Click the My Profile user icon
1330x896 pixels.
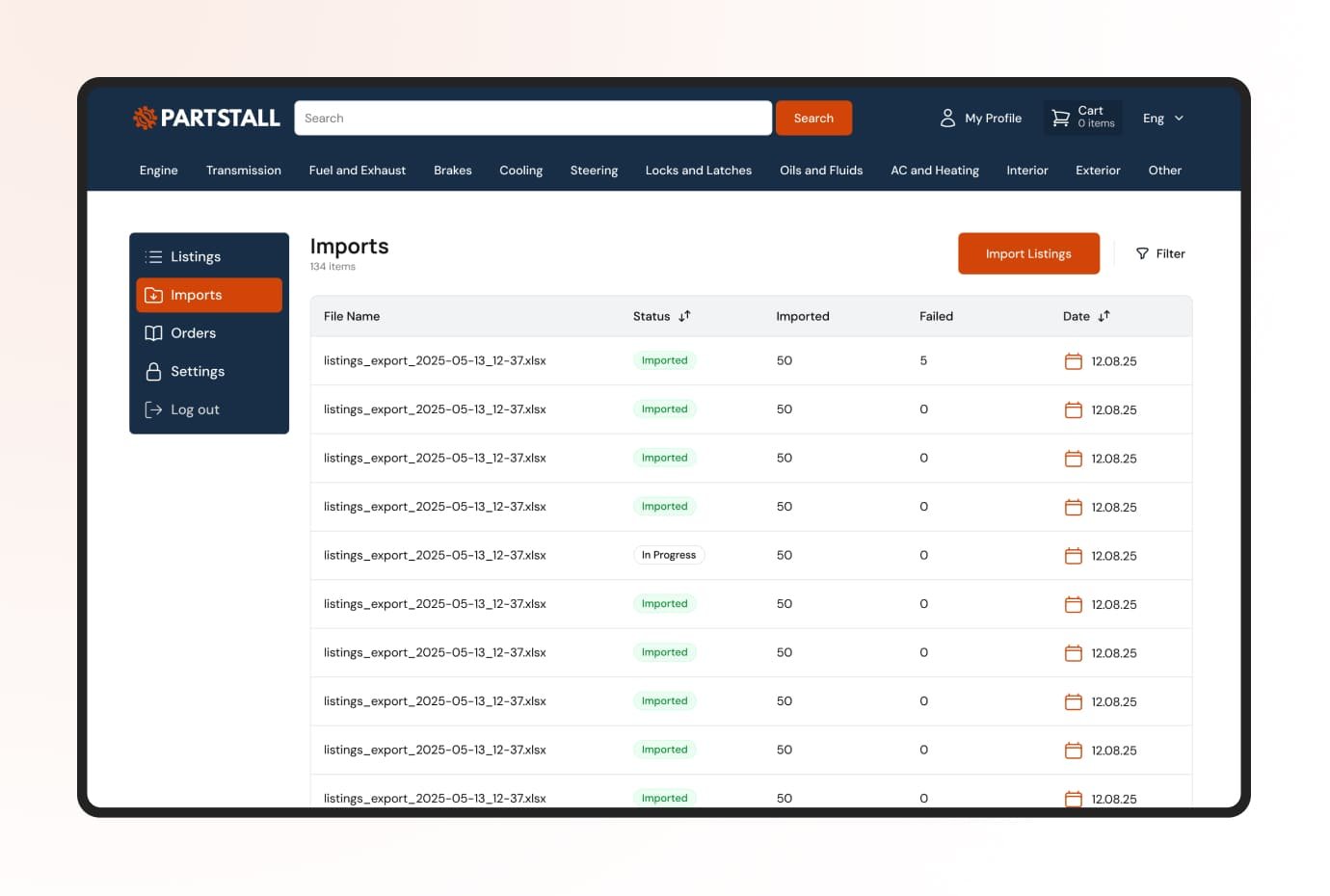(x=947, y=118)
